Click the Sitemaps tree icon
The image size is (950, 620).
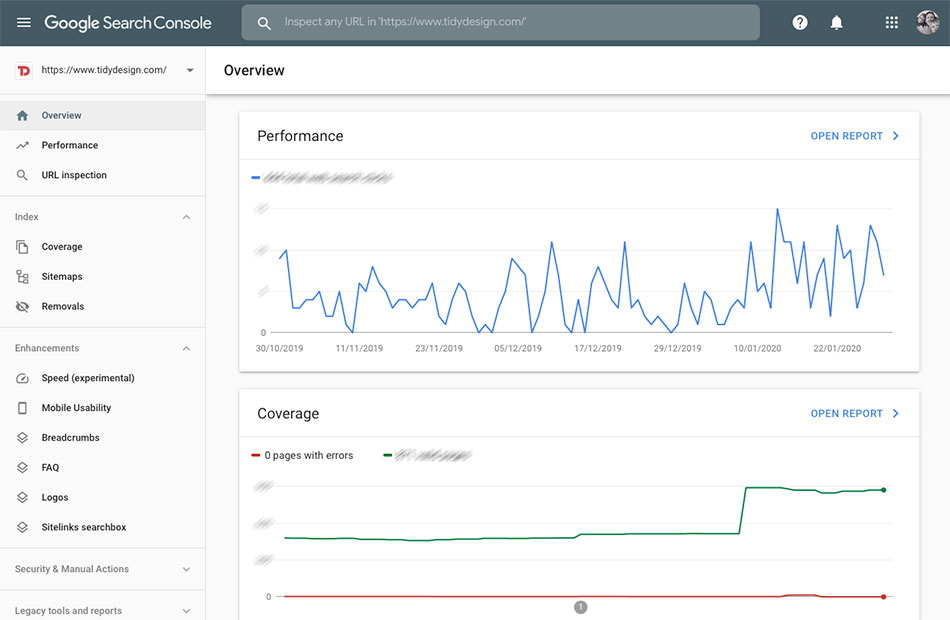pyautogui.click(x=22, y=276)
